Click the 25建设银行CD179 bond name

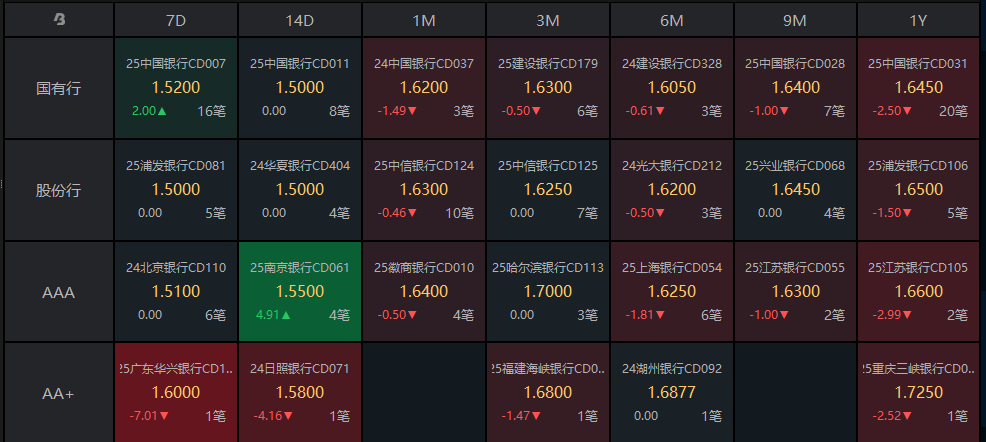click(547, 64)
